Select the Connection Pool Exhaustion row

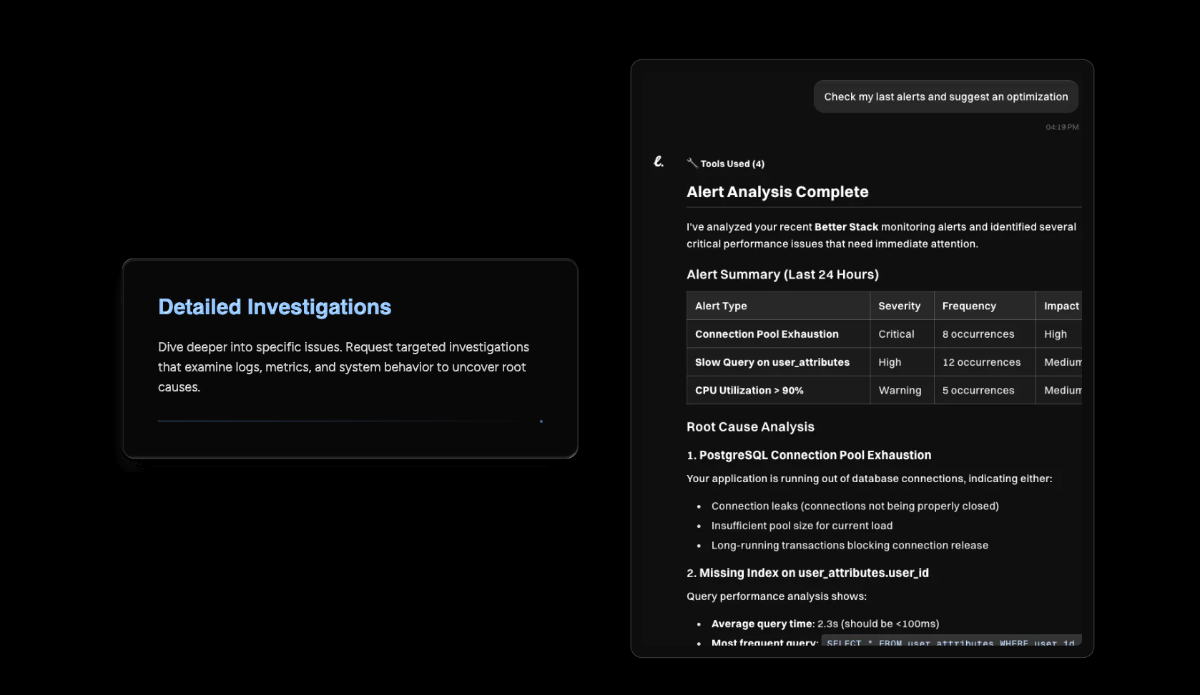[x=767, y=334]
